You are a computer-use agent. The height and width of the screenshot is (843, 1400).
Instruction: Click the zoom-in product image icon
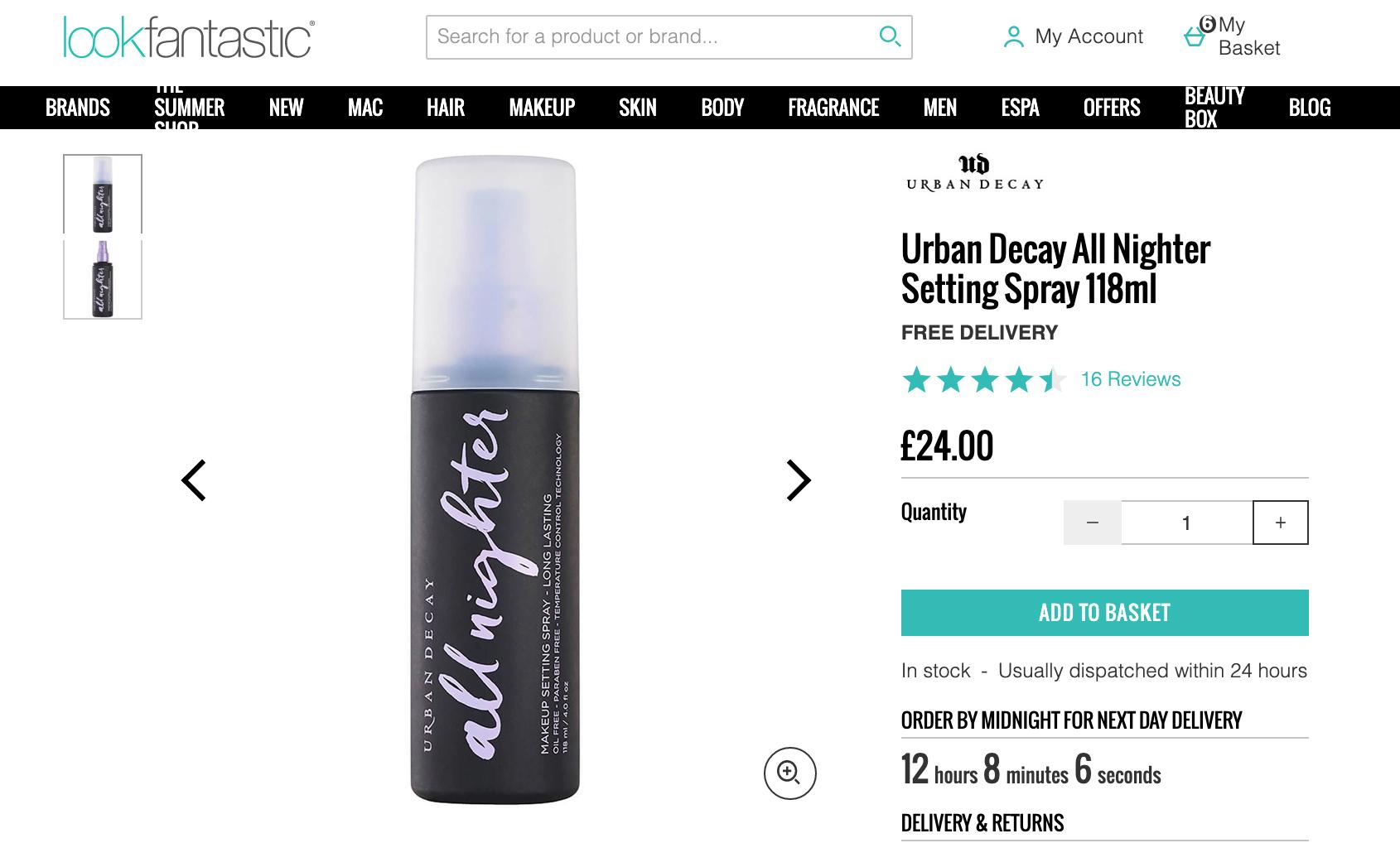pos(789,773)
